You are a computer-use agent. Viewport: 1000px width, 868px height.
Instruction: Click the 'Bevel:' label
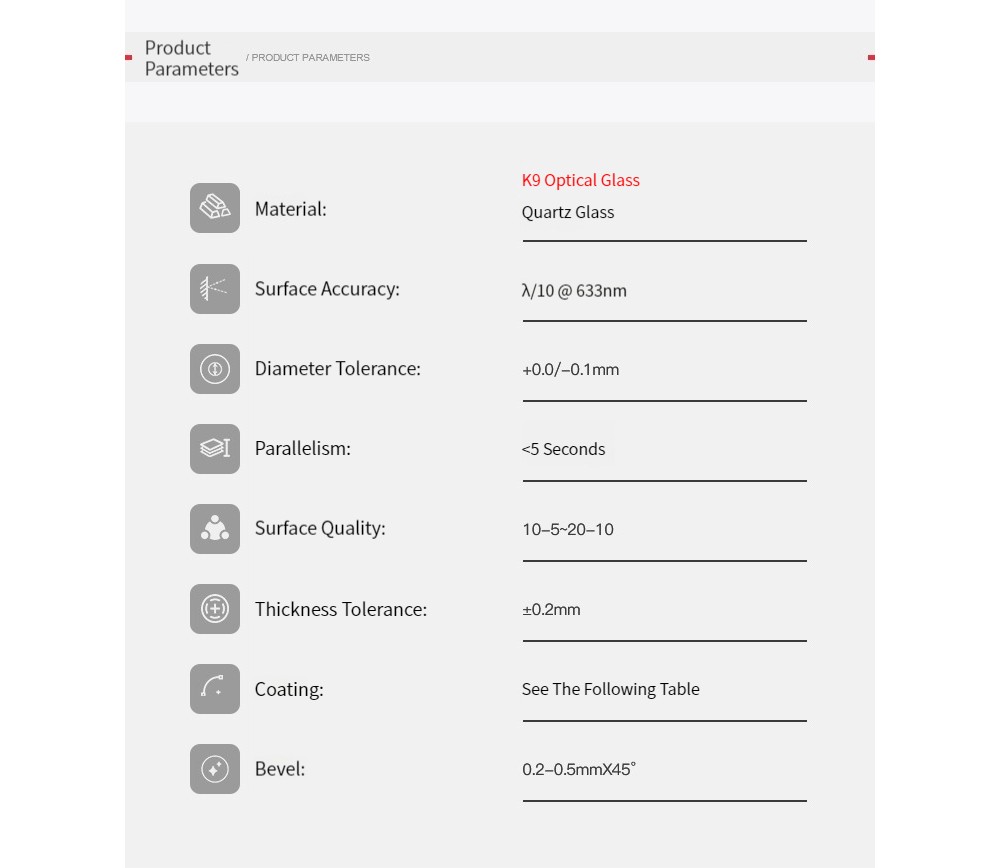[280, 769]
